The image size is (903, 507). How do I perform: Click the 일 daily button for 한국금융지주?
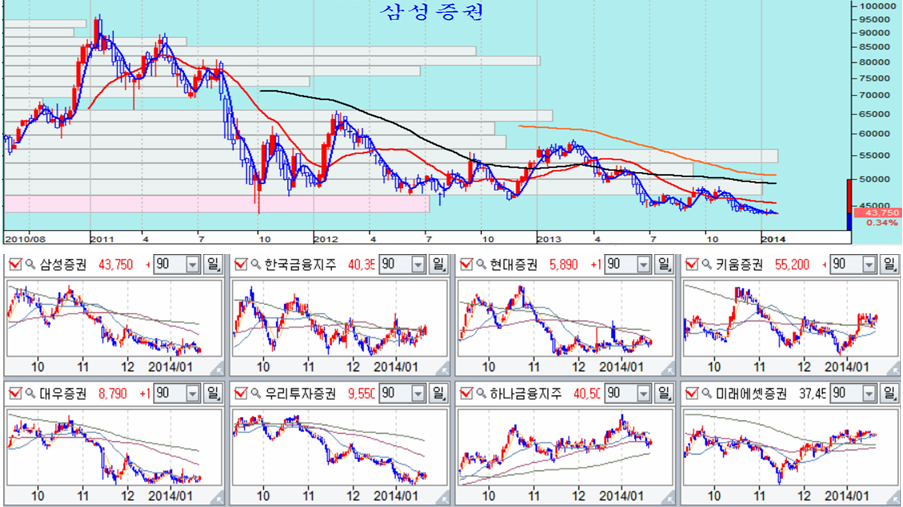(439, 264)
